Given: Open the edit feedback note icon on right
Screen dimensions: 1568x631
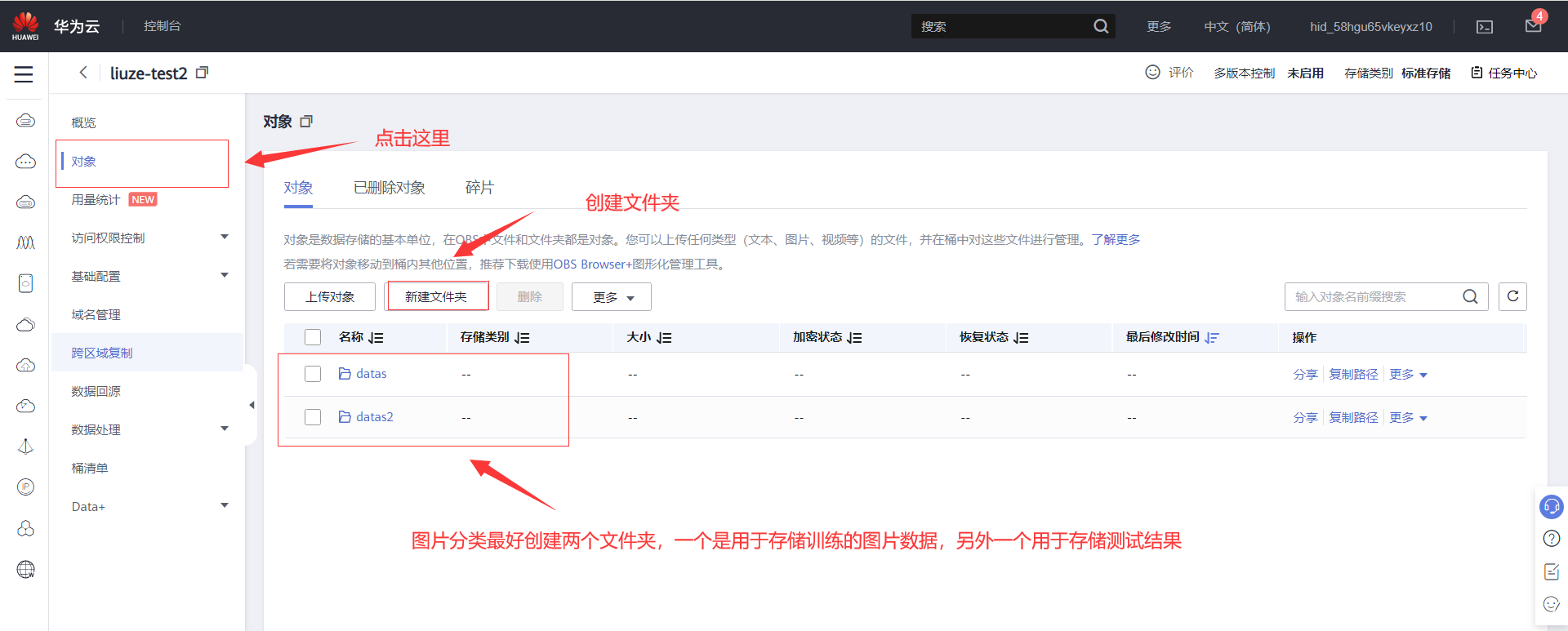Looking at the screenshot, I should click(1551, 571).
